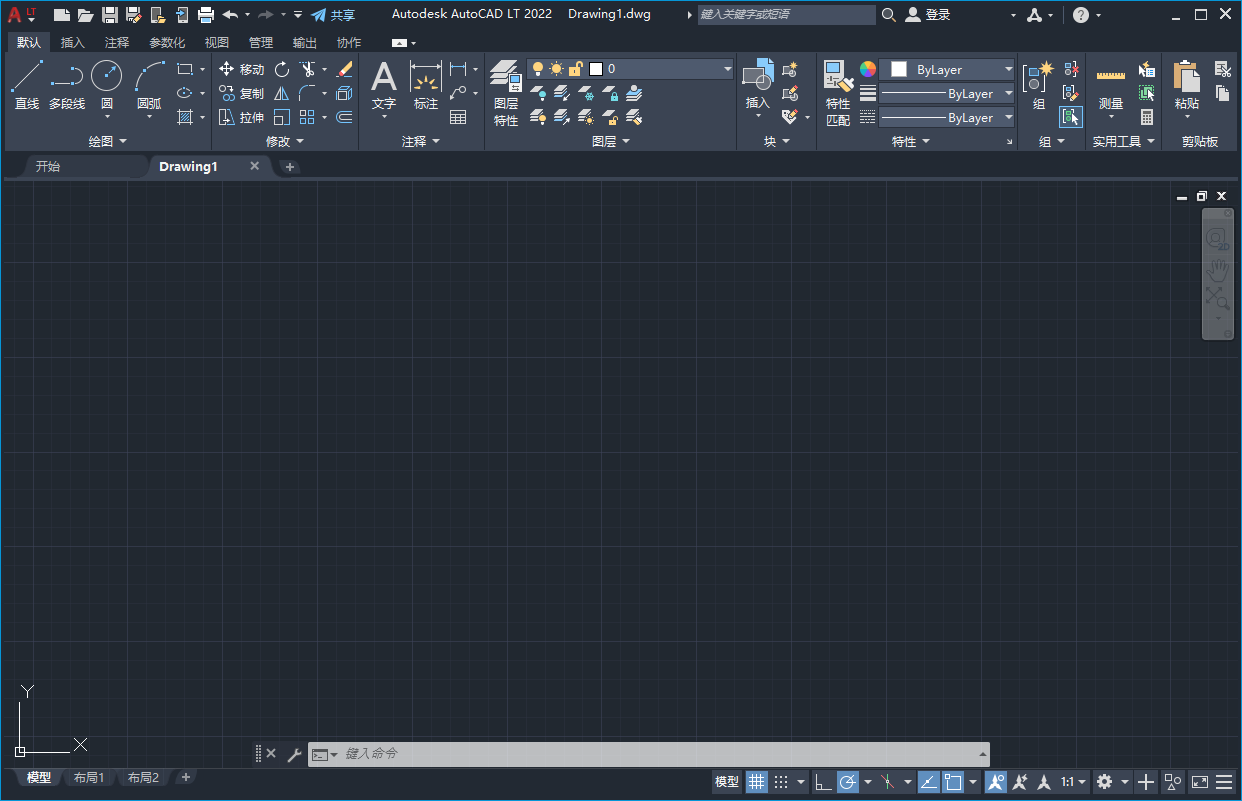Viewport: 1242px width, 801px height.
Task: Click the customization menu icon in status bar
Action: point(1224,782)
